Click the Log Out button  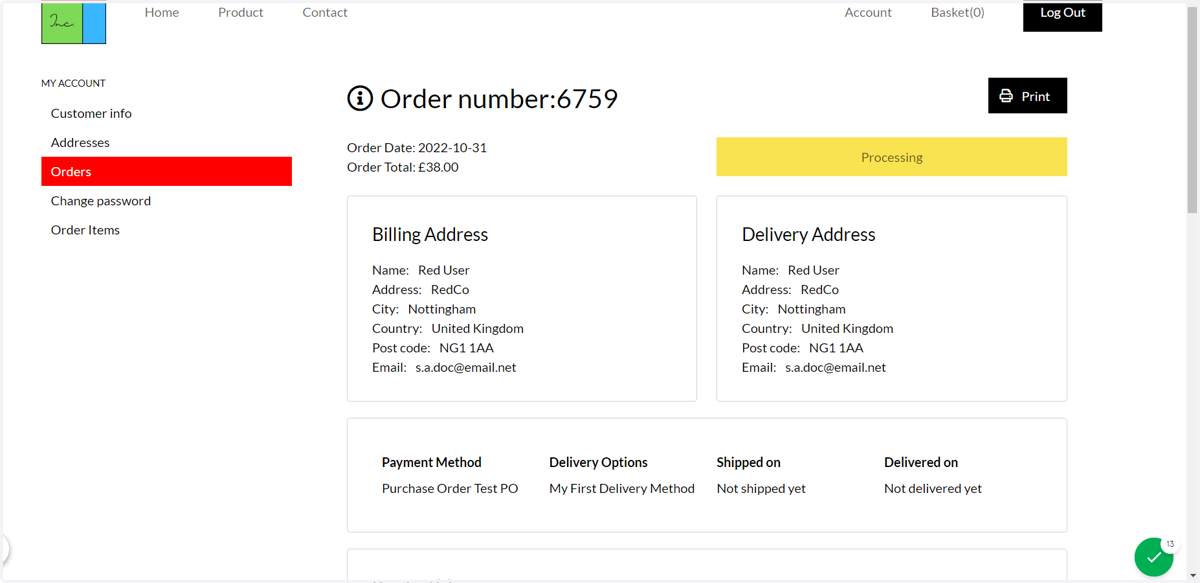tap(1062, 15)
